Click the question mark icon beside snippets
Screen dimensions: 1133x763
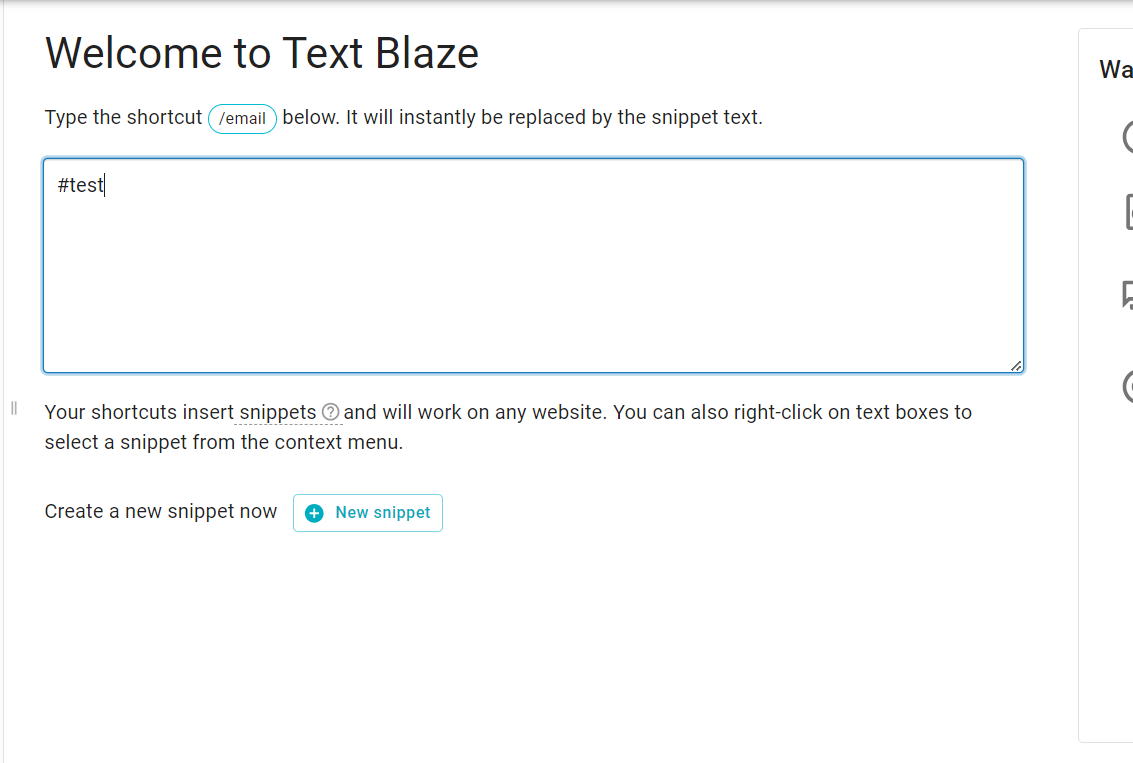coord(330,411)
